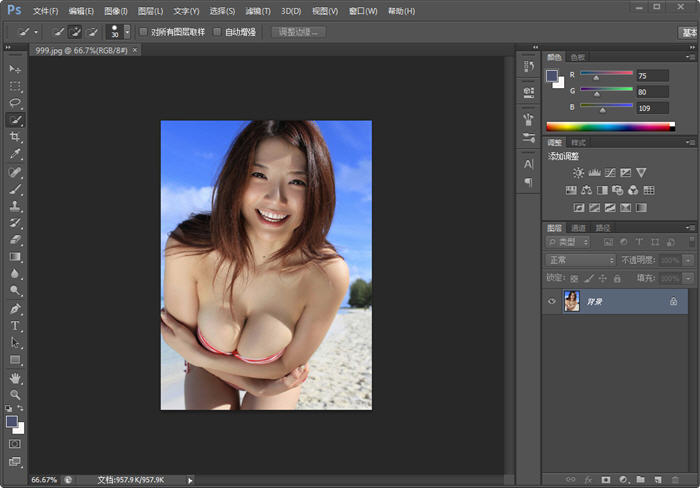Select the Gradient tool
Image resolution: width=700 pixels, height=488 pixels.
click(x=15, y=257)
